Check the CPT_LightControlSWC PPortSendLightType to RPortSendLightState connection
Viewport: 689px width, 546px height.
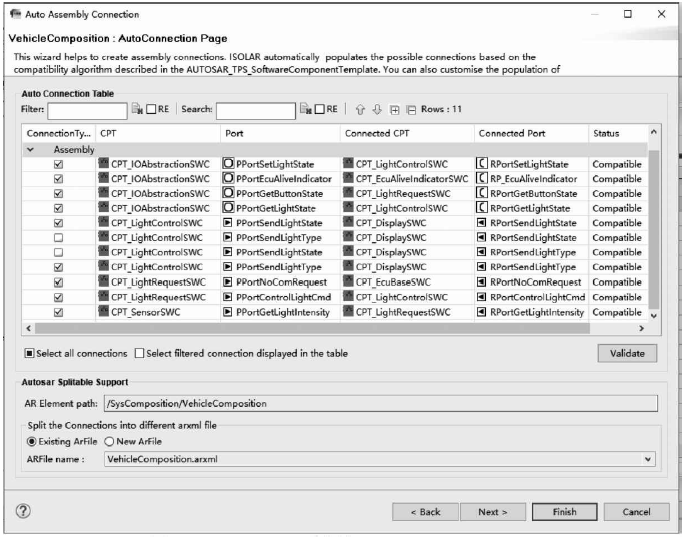click(x=57, y=238)
